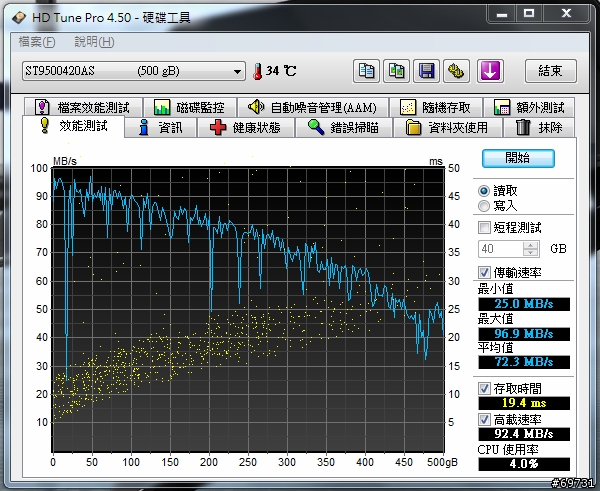This screenshot has height=491, width=600.
Task: Close the HD Tune Pro window
Action: pyautogui.click(x=566, y=14)
